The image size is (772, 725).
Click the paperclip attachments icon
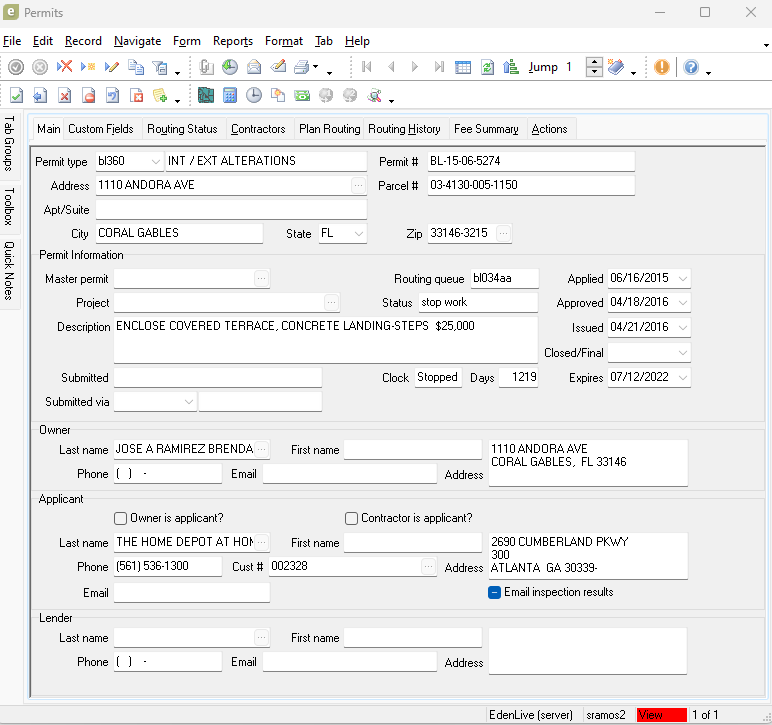pyautogui.click(x=206, y=67)
